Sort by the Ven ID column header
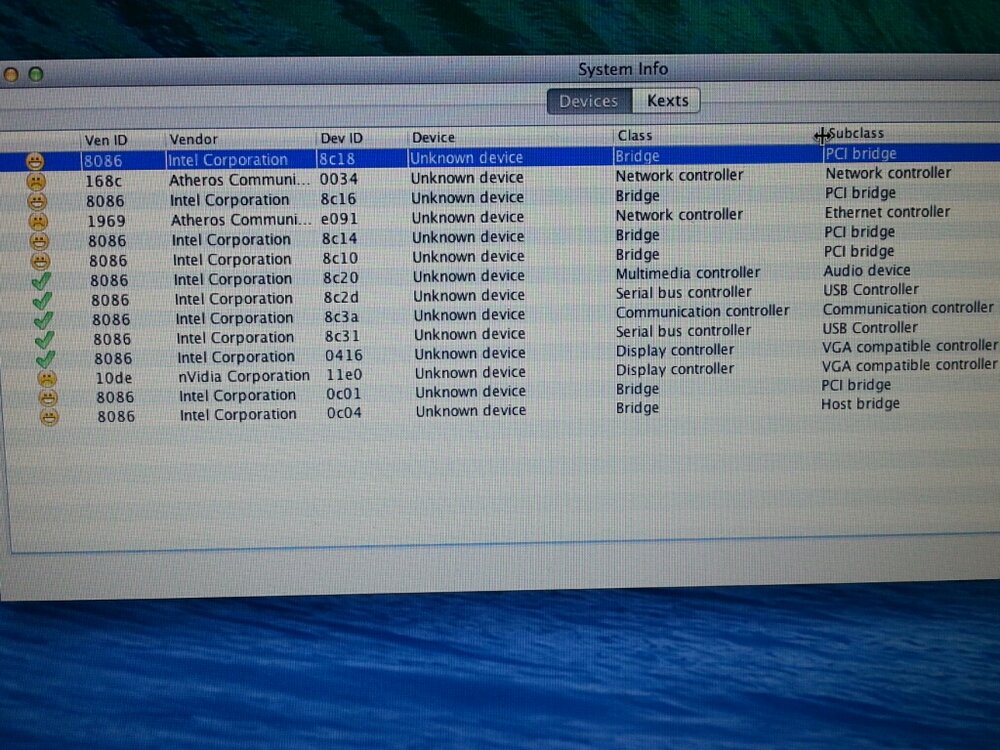 [106, 140]
